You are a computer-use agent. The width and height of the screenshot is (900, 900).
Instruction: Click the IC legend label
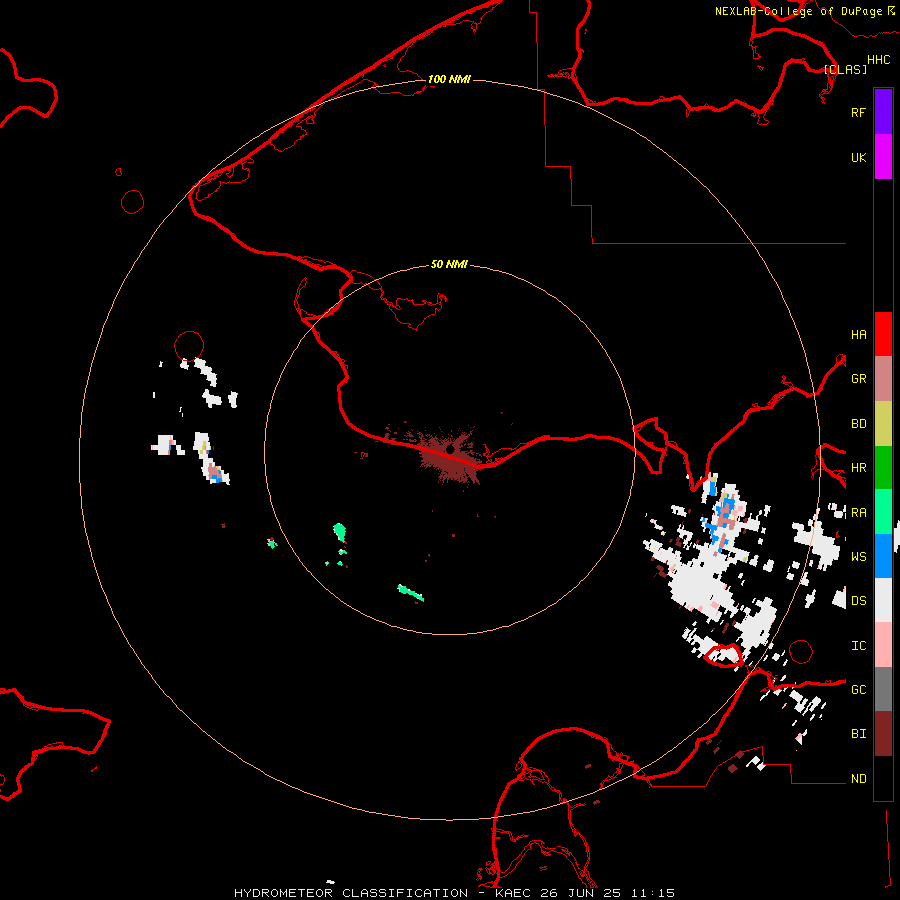(858, 645)
